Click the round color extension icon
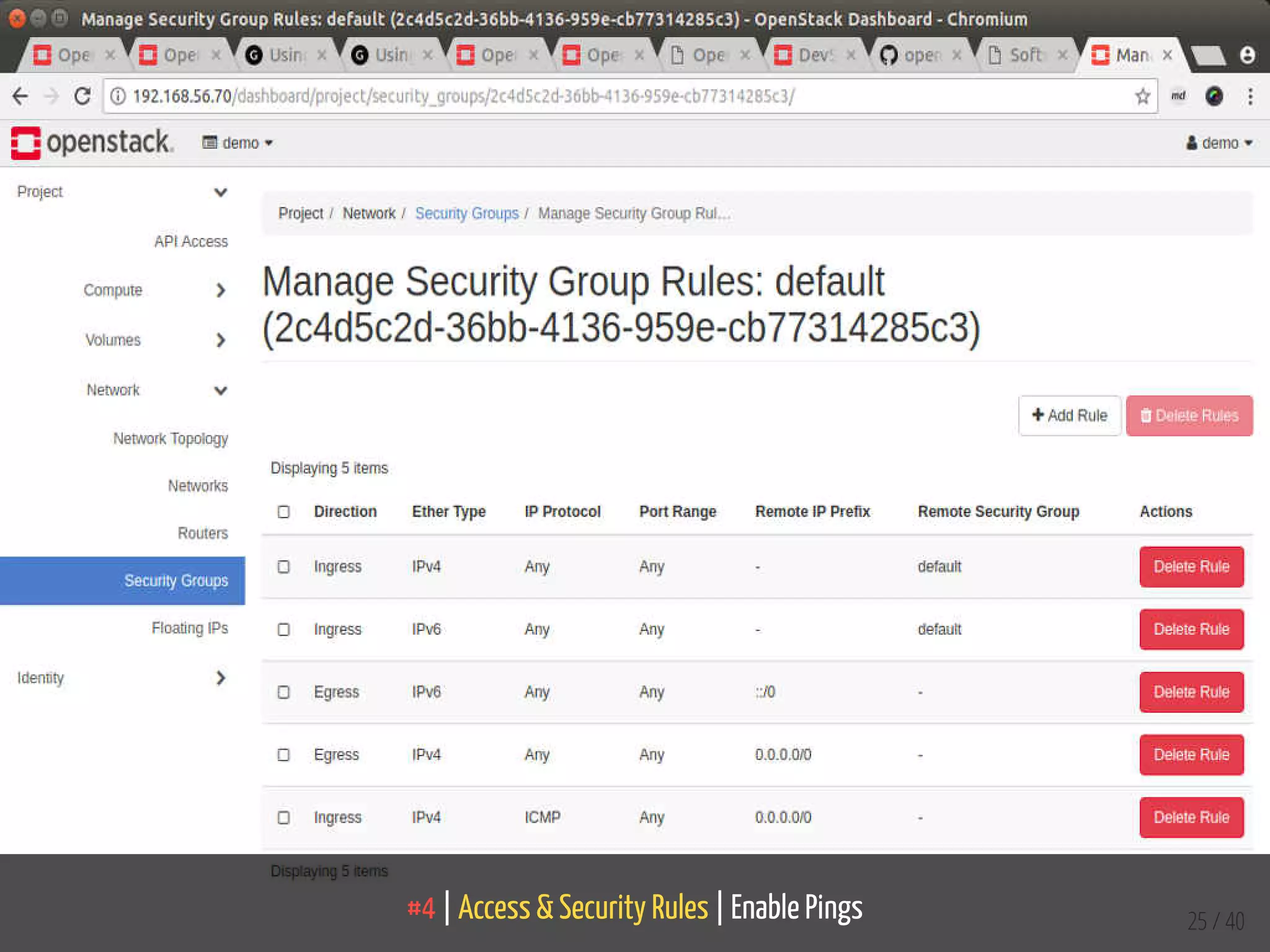Viewport: 1270px width, 952px height. pyautogui.click(x=1214, y=96)
